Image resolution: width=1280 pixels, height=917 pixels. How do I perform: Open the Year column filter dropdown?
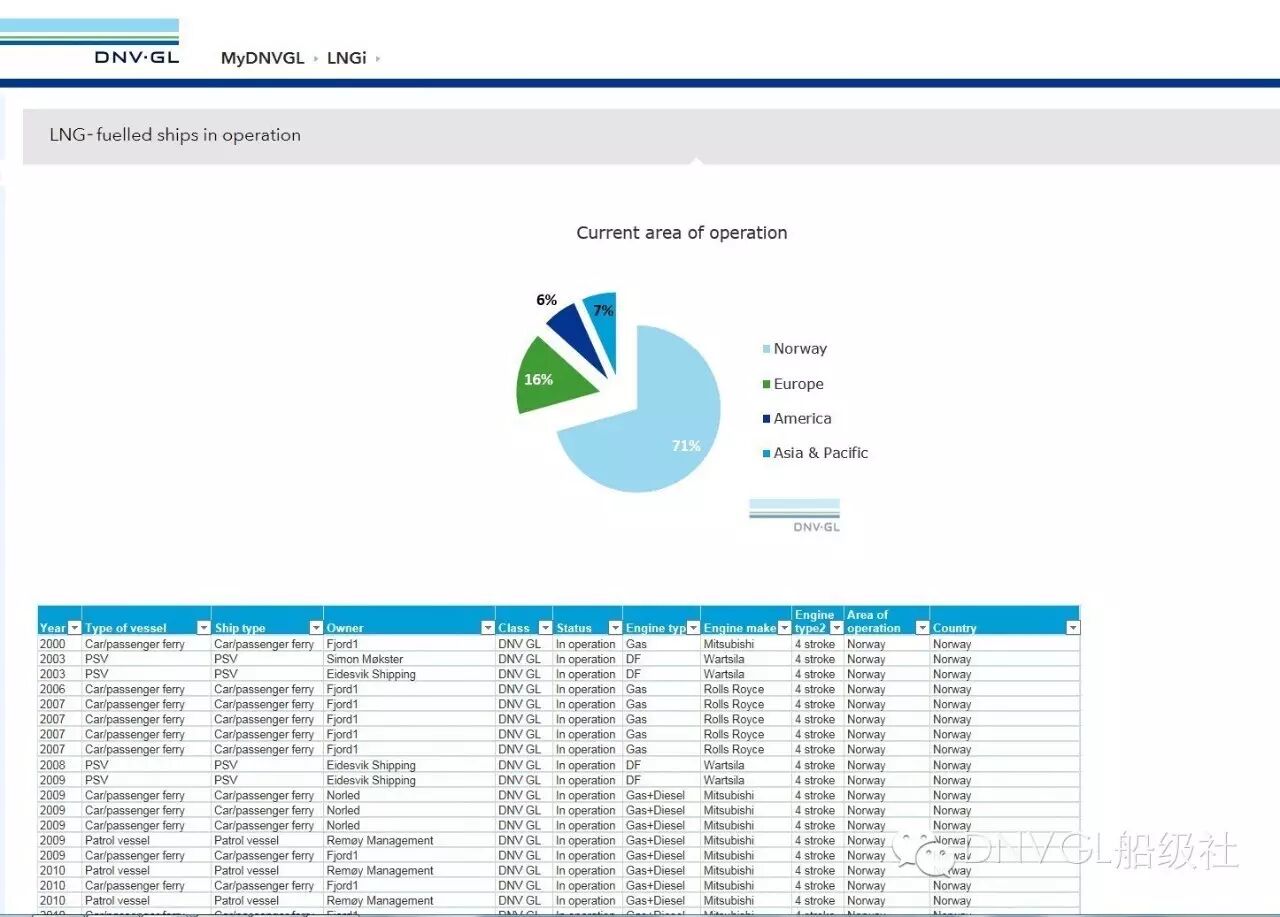74,628
